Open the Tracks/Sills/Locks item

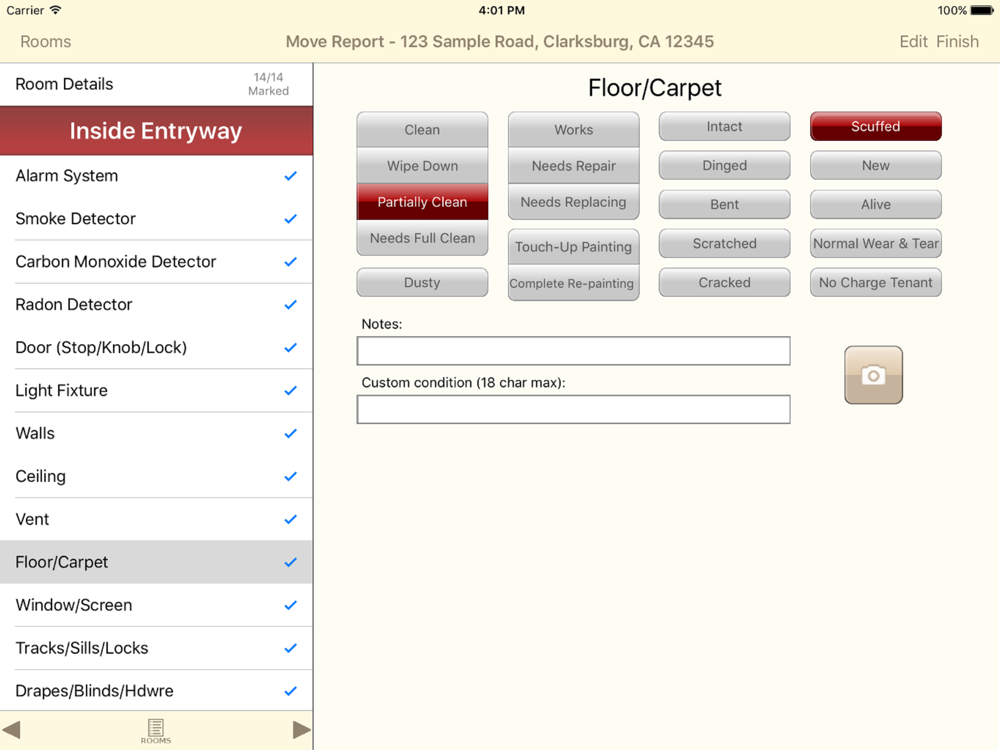[x=156, y=648]
